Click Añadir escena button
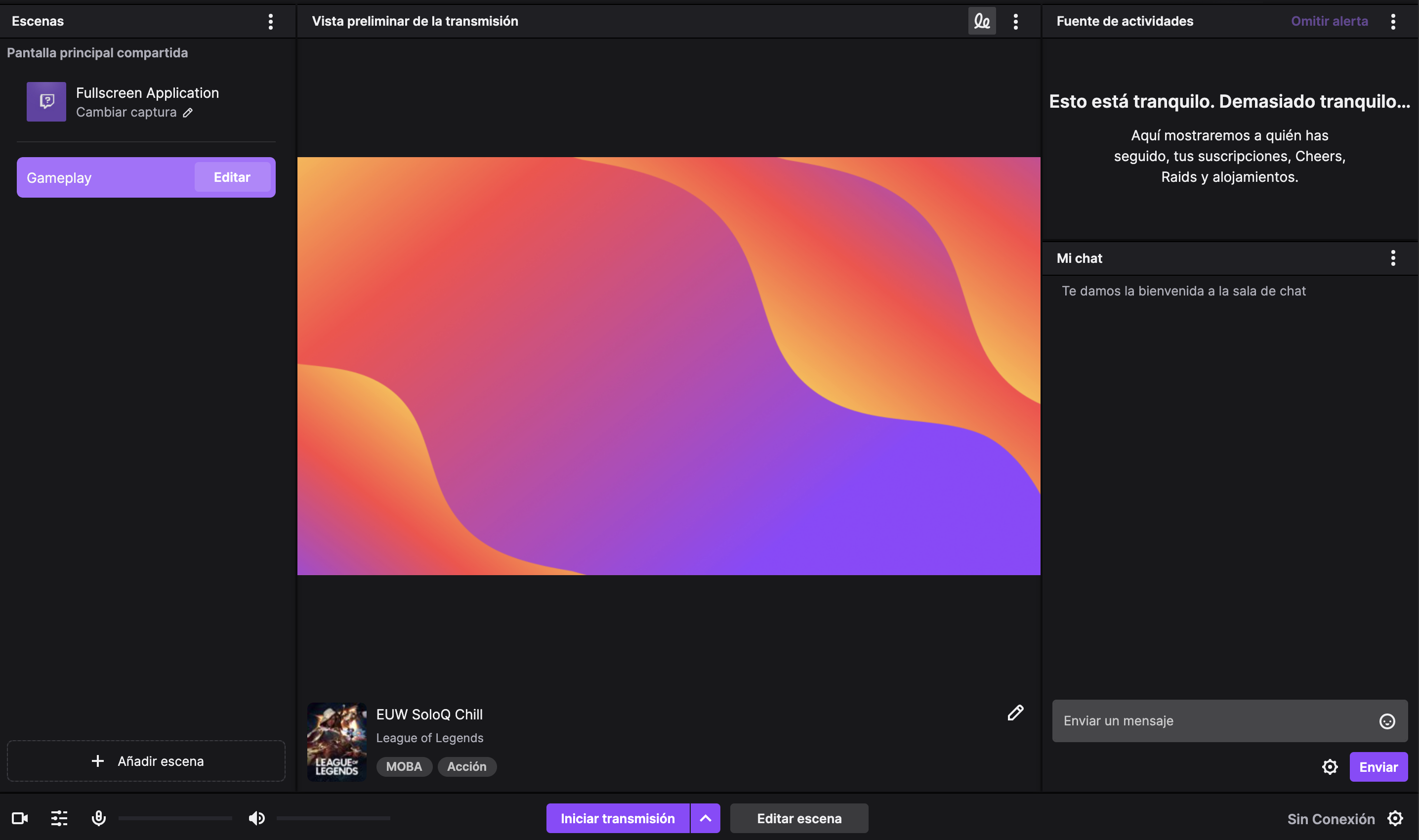The height and width of the screenshot is (840, 1419). [146, 761]
